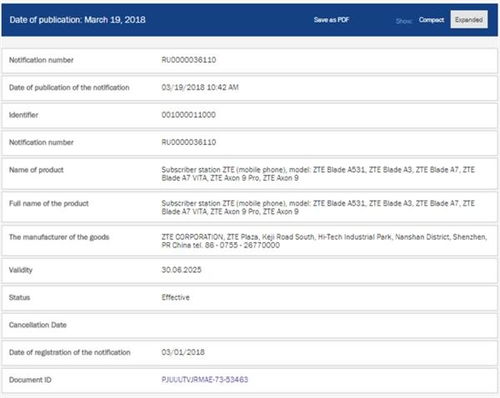Click The manufacturer of the goods label

[59, 237]
